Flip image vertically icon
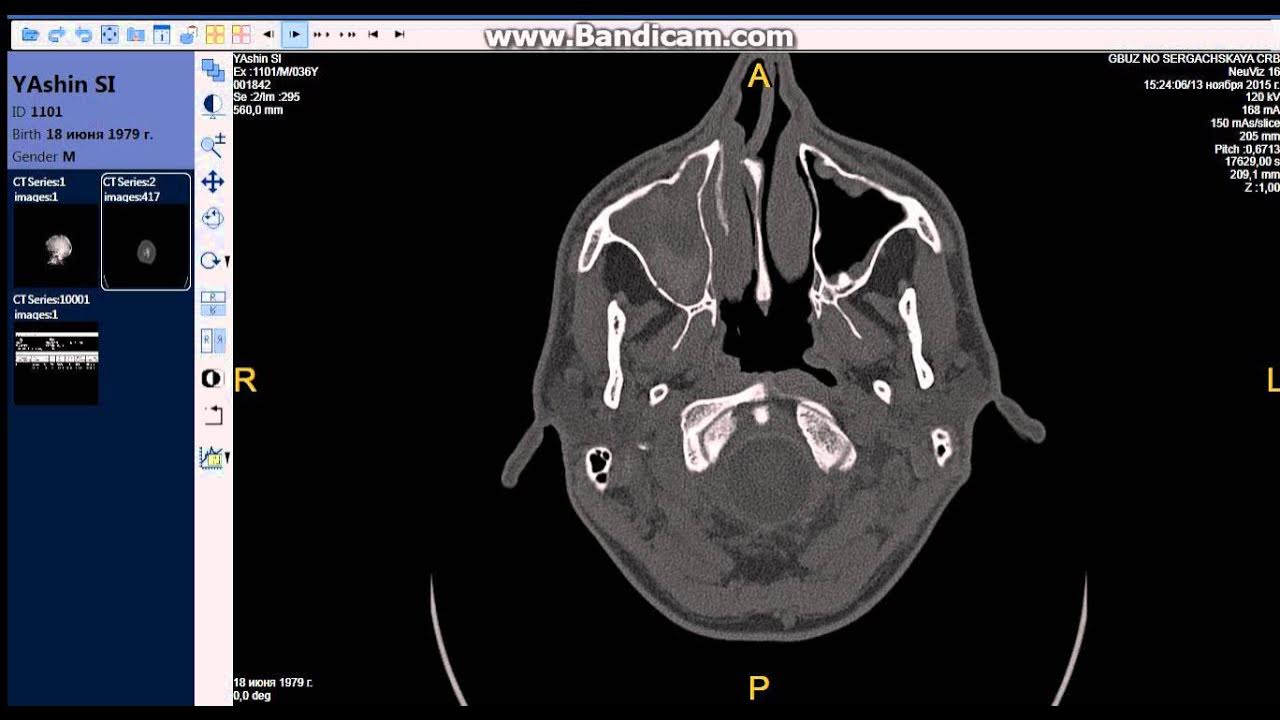Screen dimensions: 1280x720 pos(213,303)
